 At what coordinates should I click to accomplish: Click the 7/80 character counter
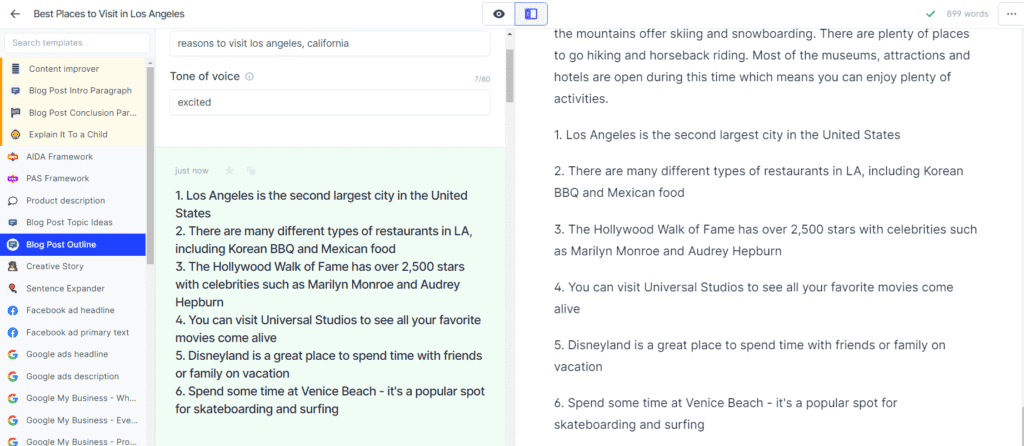482,80
